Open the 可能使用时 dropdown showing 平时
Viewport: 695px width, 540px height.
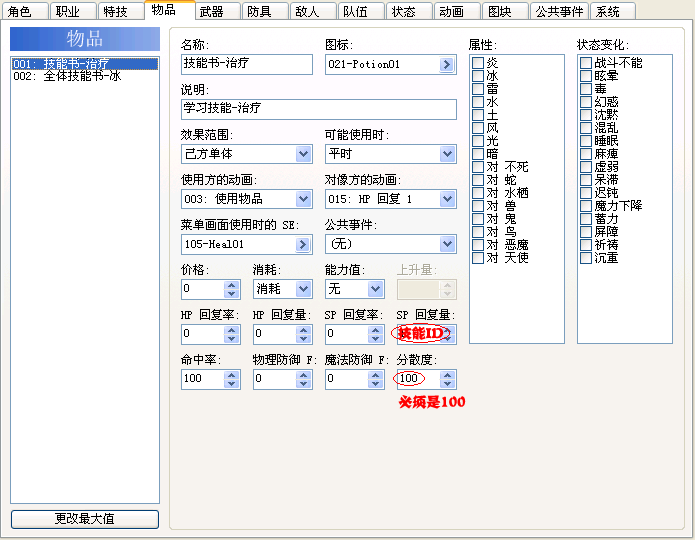point(390,154)
